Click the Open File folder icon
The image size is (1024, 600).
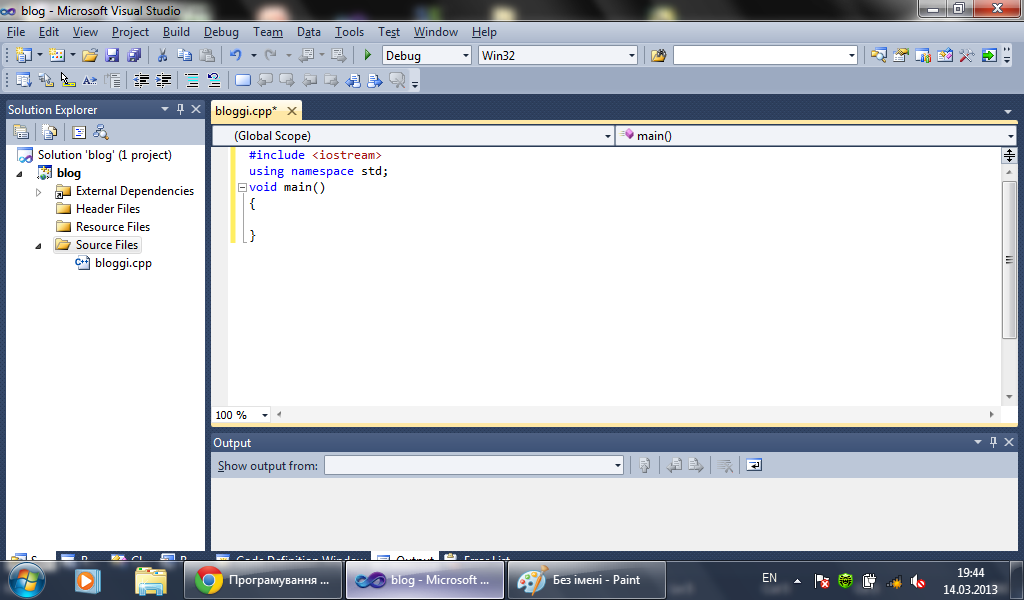pos(90,55)
